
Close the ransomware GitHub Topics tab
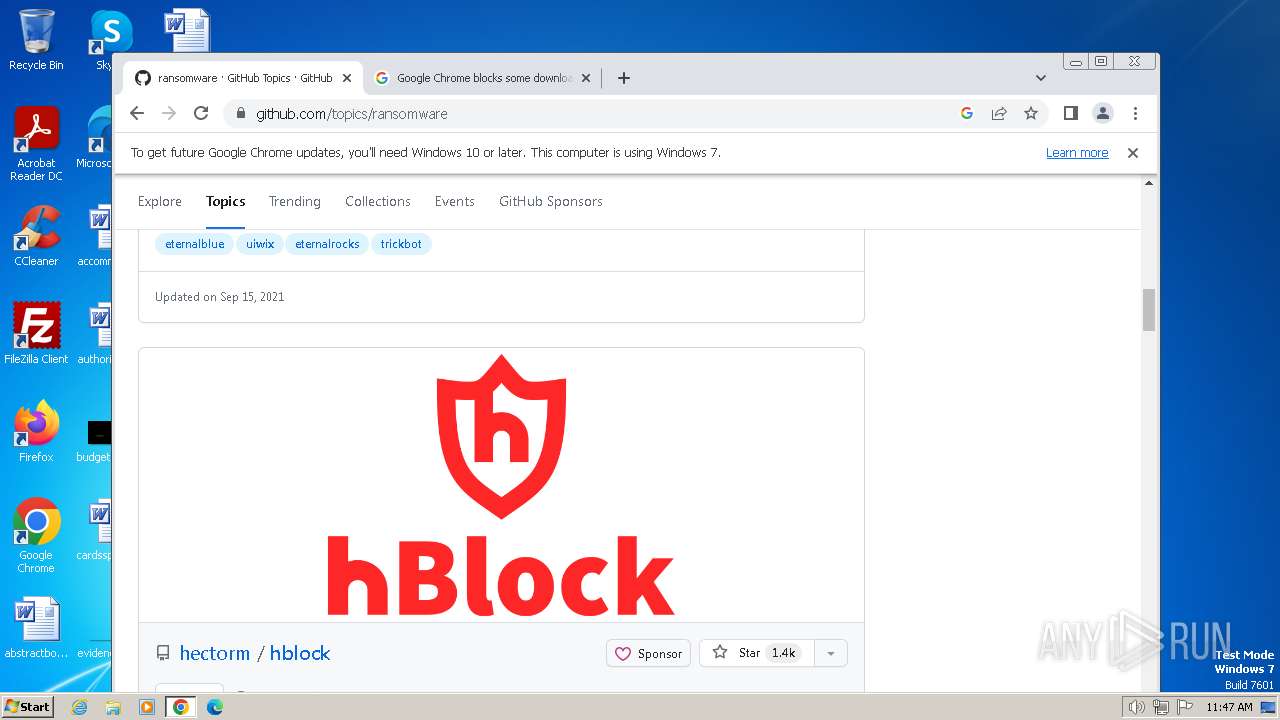(x=347, y=78)
